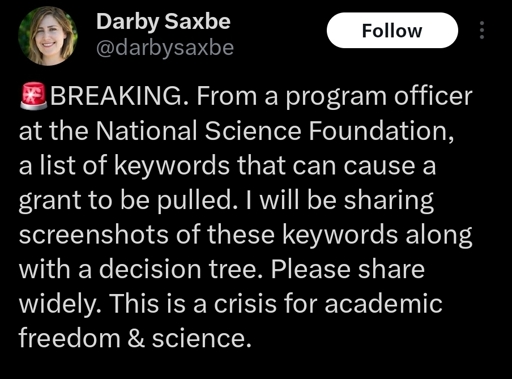The height and width of the screenshot is (379, 512).
Task: Click the text 'list of keywords'
Action: click(135, 166)
